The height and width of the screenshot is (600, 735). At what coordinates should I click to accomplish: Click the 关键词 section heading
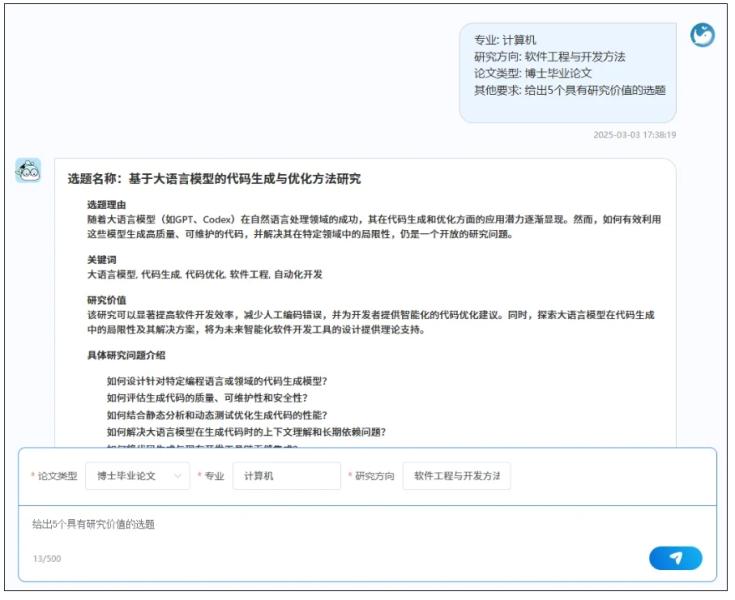tap(104, 259)
